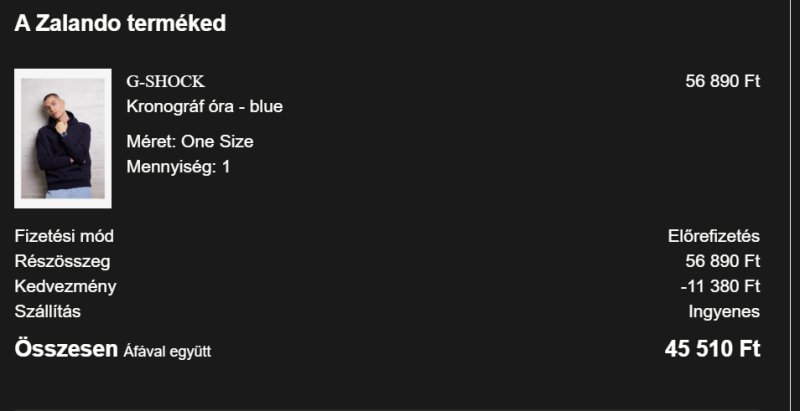
Task: Click the Összesen total label
Action: click(66, 349)
